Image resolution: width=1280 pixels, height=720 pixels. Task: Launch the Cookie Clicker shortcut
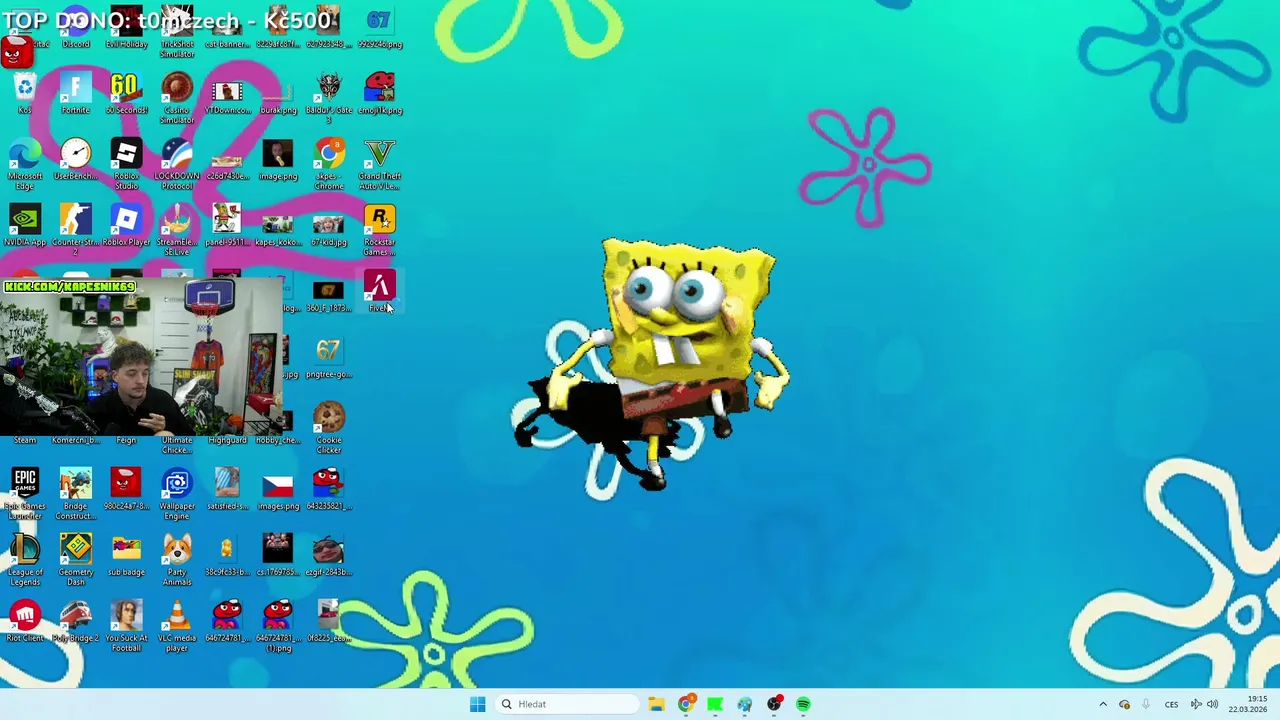pos(329,429)
